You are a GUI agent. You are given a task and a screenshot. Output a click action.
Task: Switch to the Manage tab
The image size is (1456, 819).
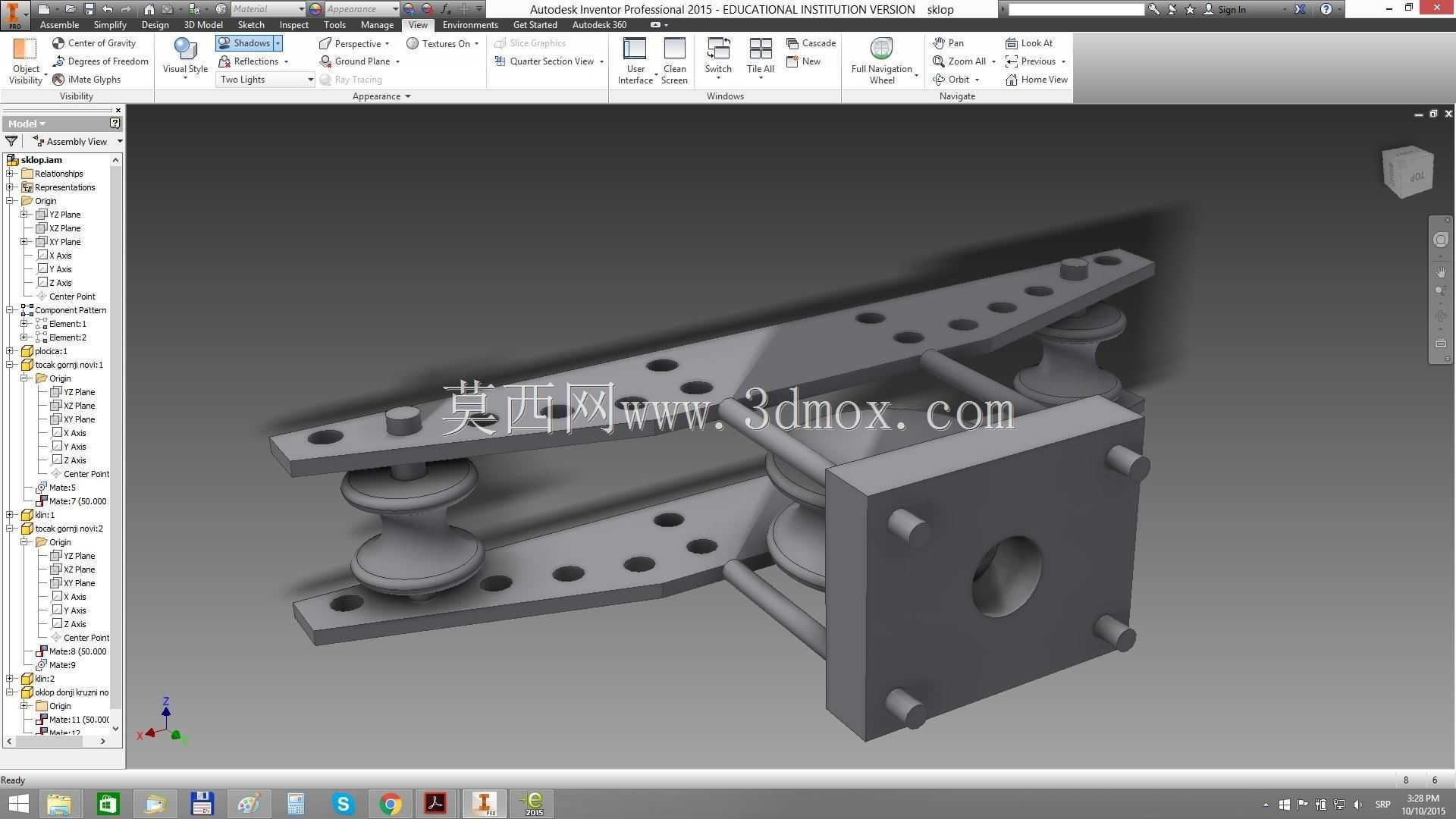(377, 25)
